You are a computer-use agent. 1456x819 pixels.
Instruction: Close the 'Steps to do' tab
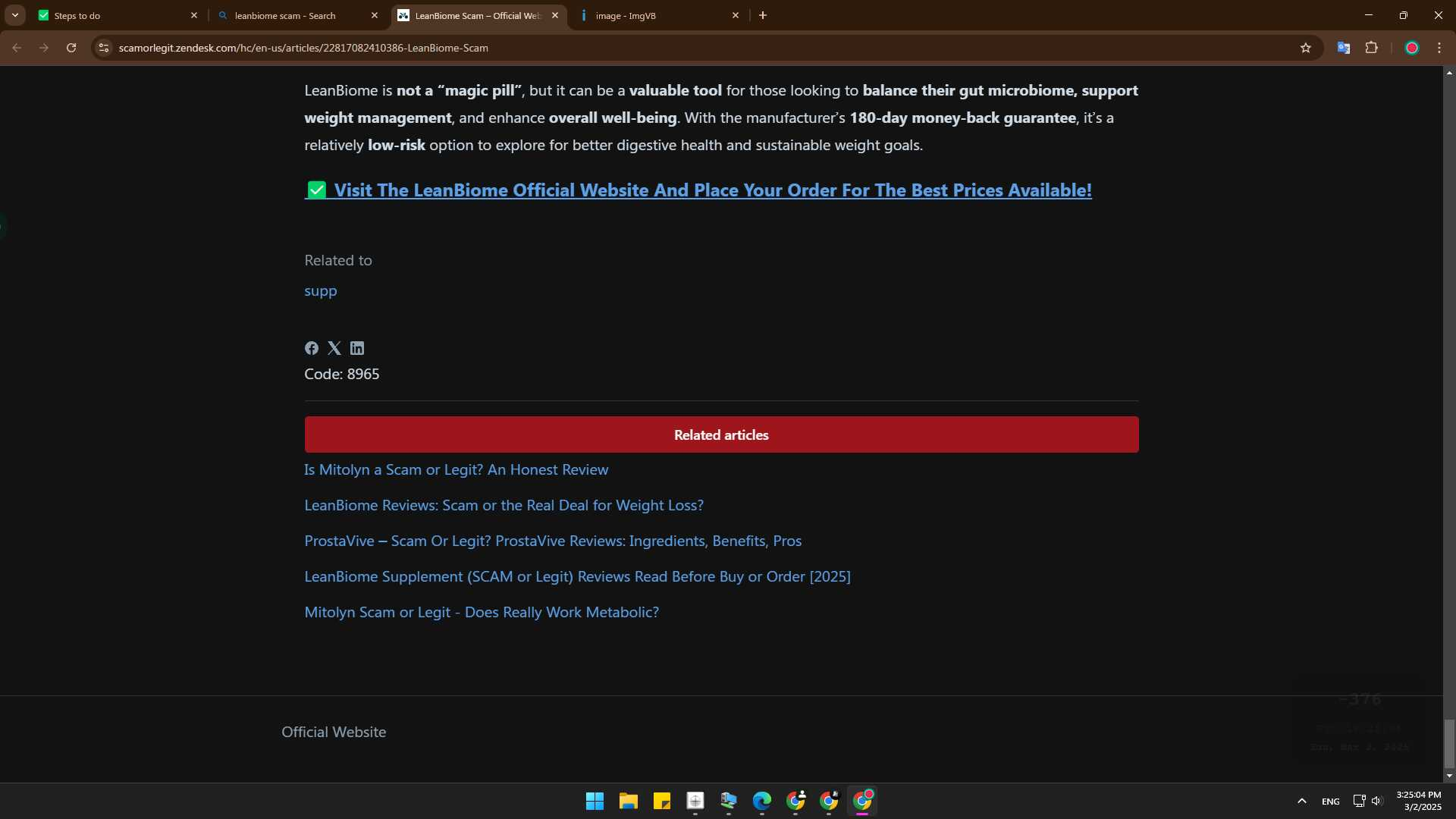(x=194, y=15)
